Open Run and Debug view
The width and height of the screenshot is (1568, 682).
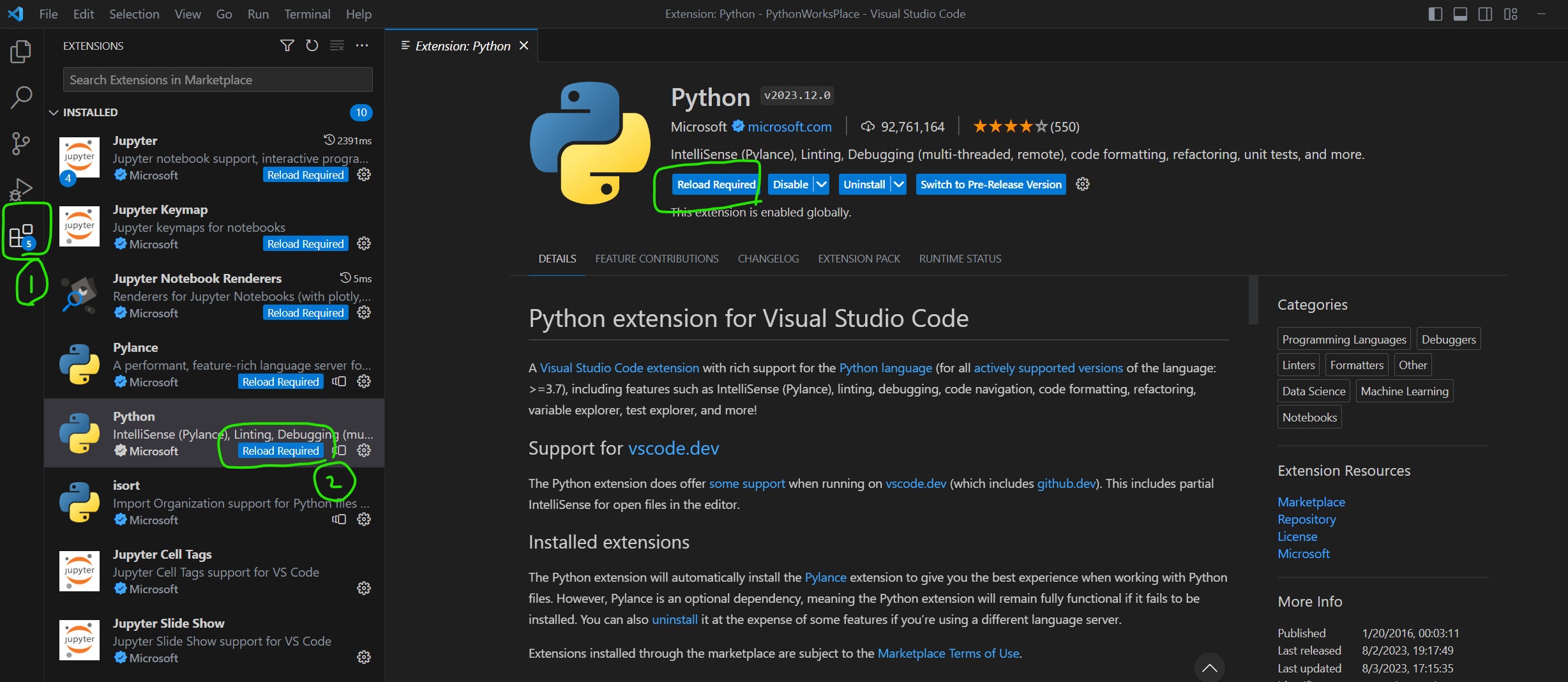click(x=21, y=190)
